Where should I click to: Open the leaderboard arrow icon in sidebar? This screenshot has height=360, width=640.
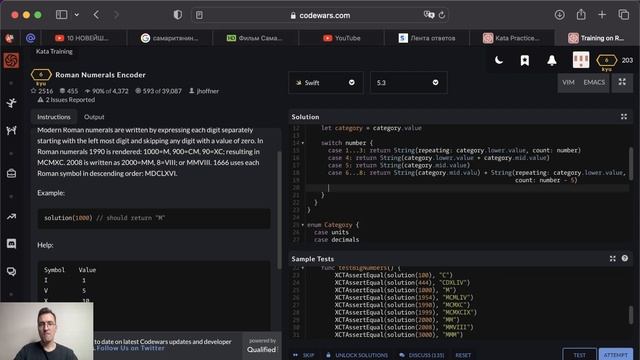coord(11,216)
